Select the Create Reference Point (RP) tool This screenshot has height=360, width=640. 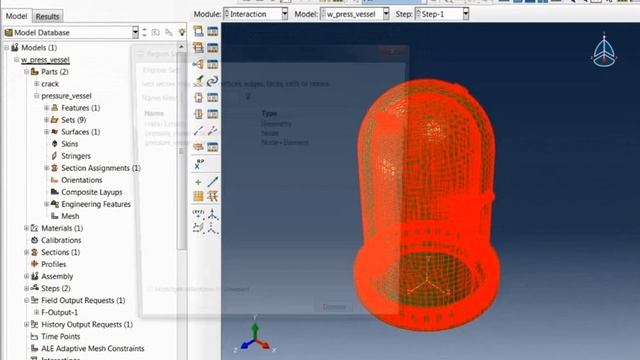(x=199, y=164)
